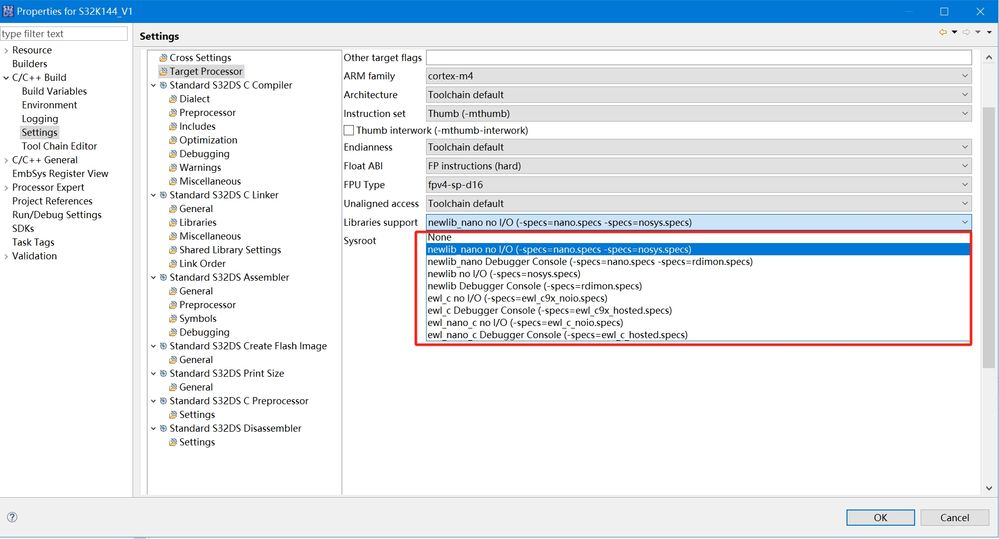
Task: Click the Standard S32DS C Linker tool icon
Action: [x=163, y=195]
